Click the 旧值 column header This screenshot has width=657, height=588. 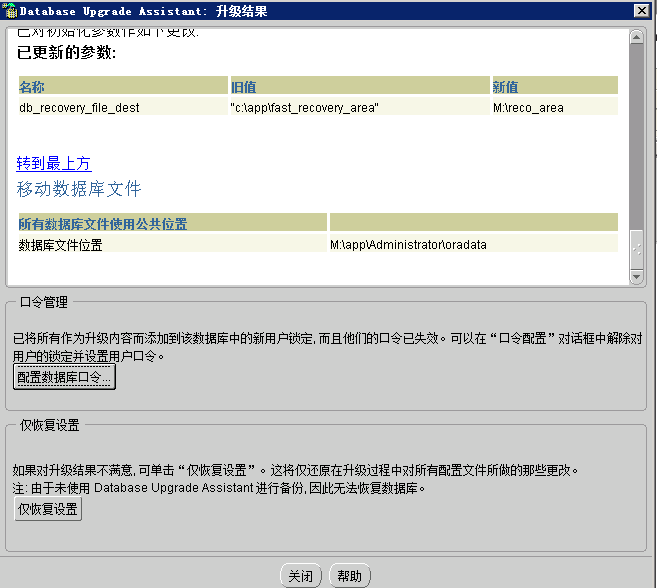(360, 86)
